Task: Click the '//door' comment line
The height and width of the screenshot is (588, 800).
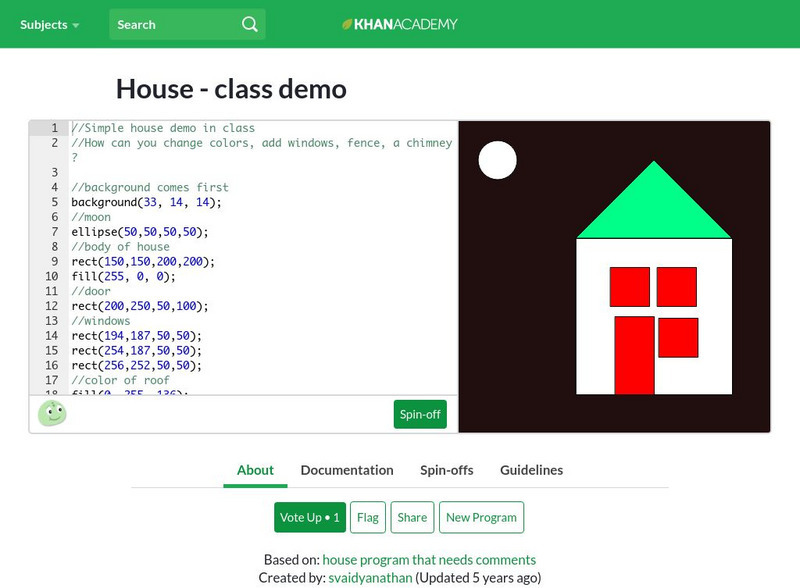Action: (x=90, y=291)
